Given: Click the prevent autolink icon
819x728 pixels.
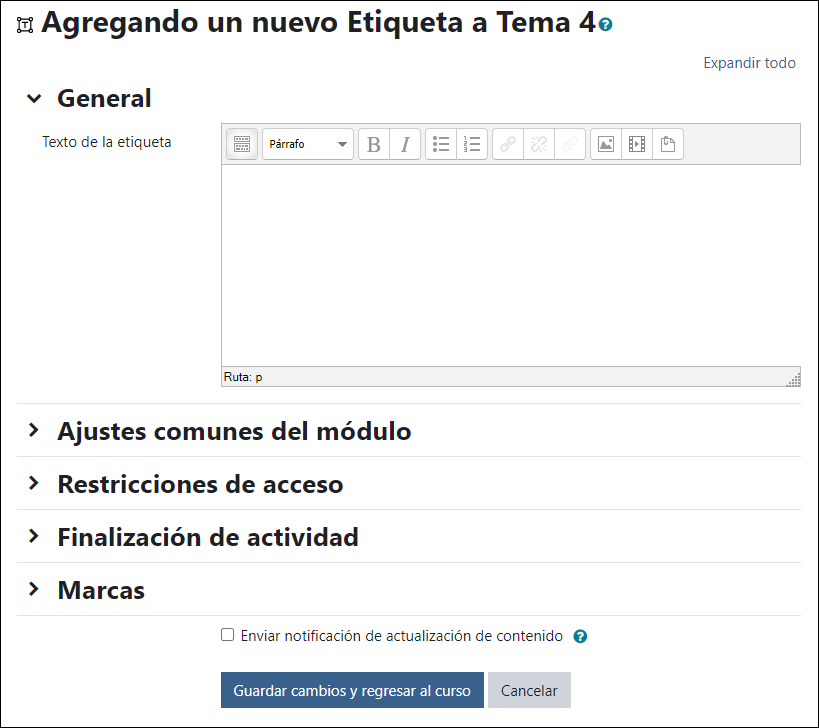Looking at the screenshot, I should pos(570,144).
